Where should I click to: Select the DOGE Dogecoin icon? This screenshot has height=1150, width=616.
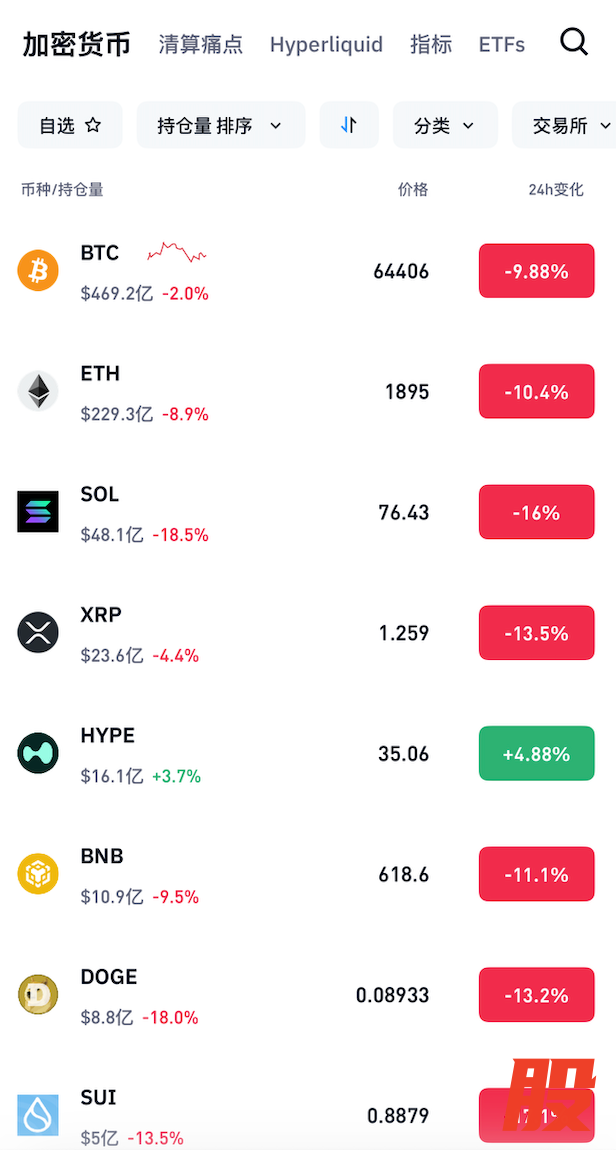[38, 994]
